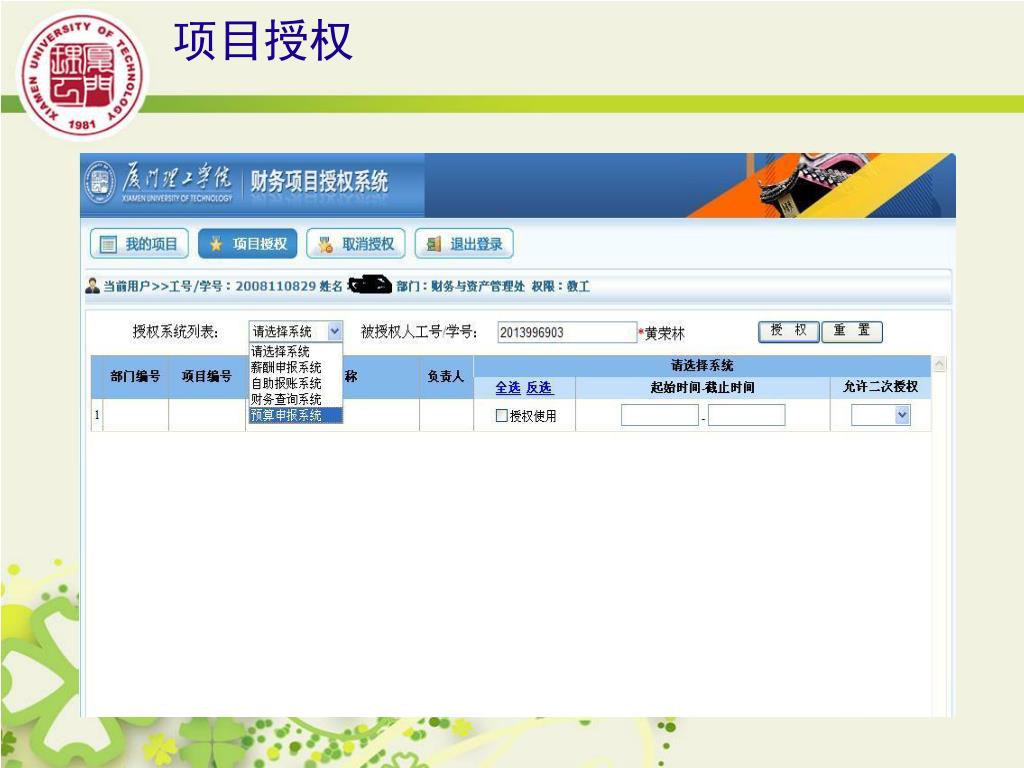1024x768 pixels.
Task: Click the 允许二次授权 column header
Action: [880, 387]
